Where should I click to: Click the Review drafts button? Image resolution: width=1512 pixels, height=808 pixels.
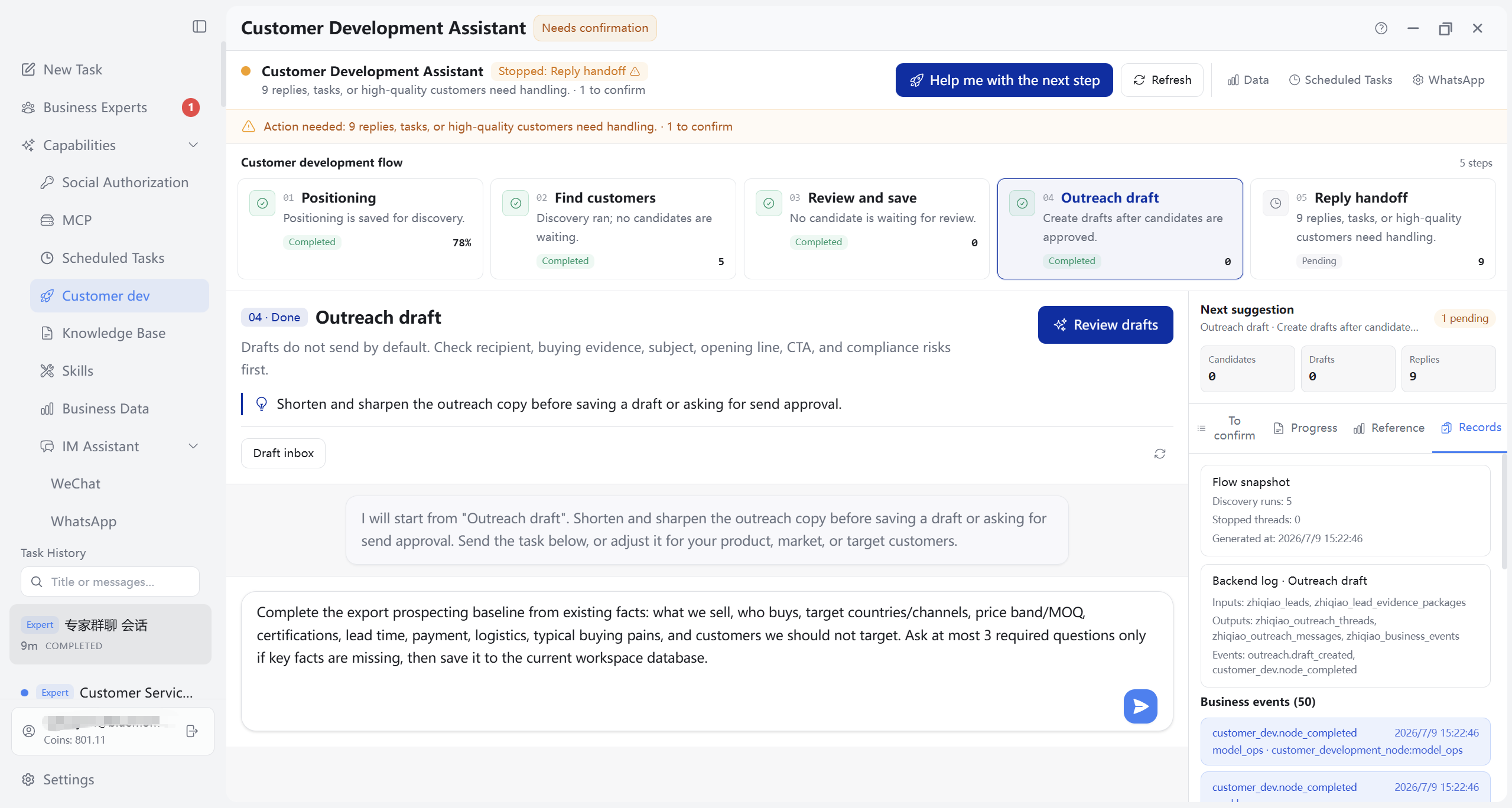tap(1105, 325)
